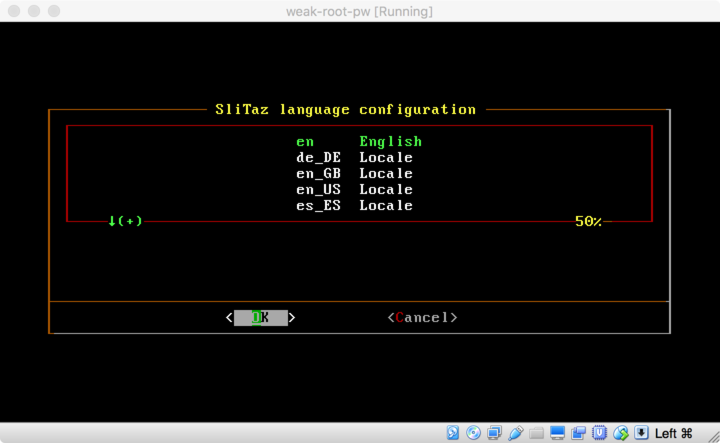Viewport: 720px width, 443px height.
Task: Click the Cancel button
Action: pos(422,318)
